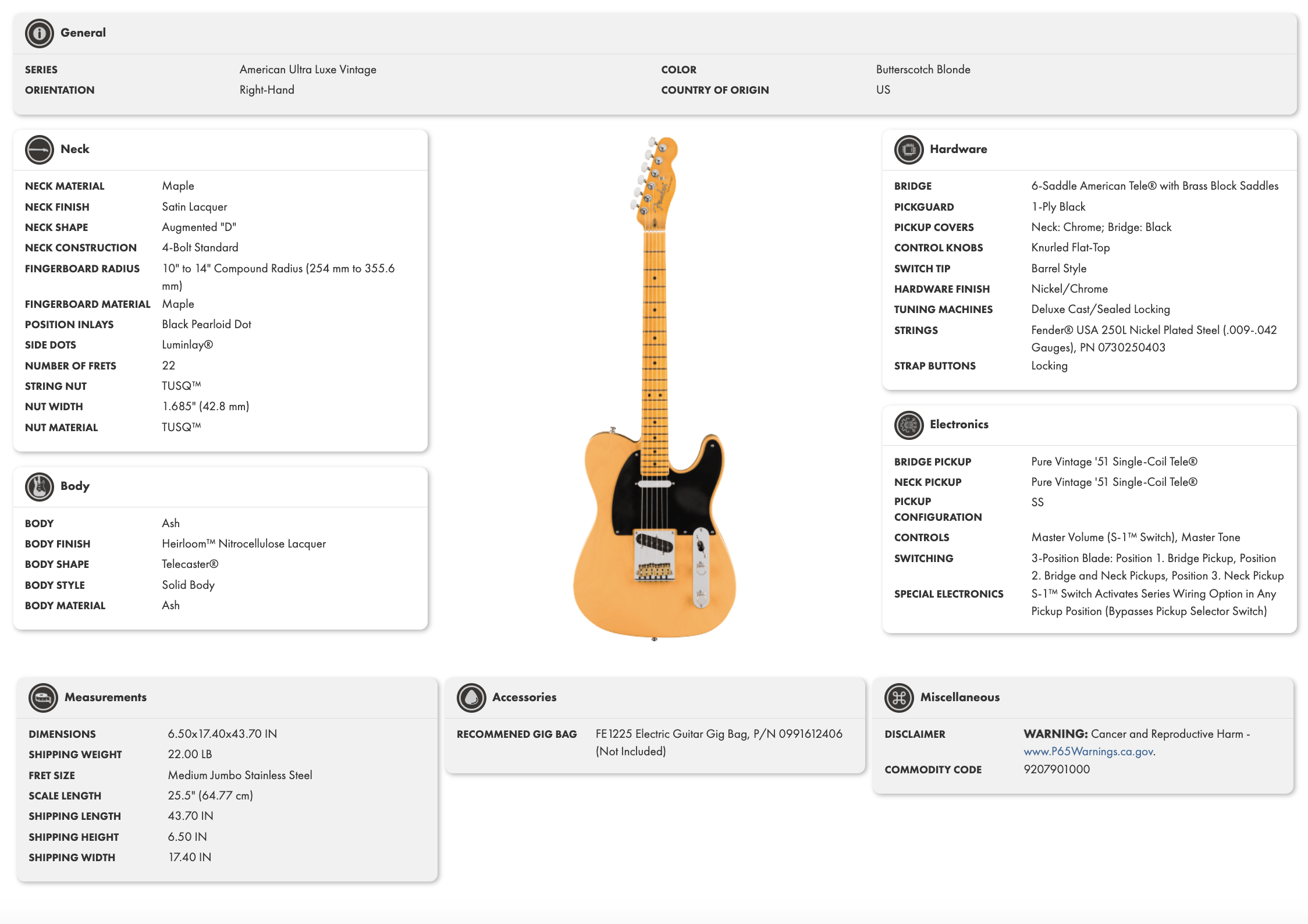Viewport: 1308px width, 924px height.
Task: Click the American Ultra Luxe Vintage series text
Action: coord(308,69)
